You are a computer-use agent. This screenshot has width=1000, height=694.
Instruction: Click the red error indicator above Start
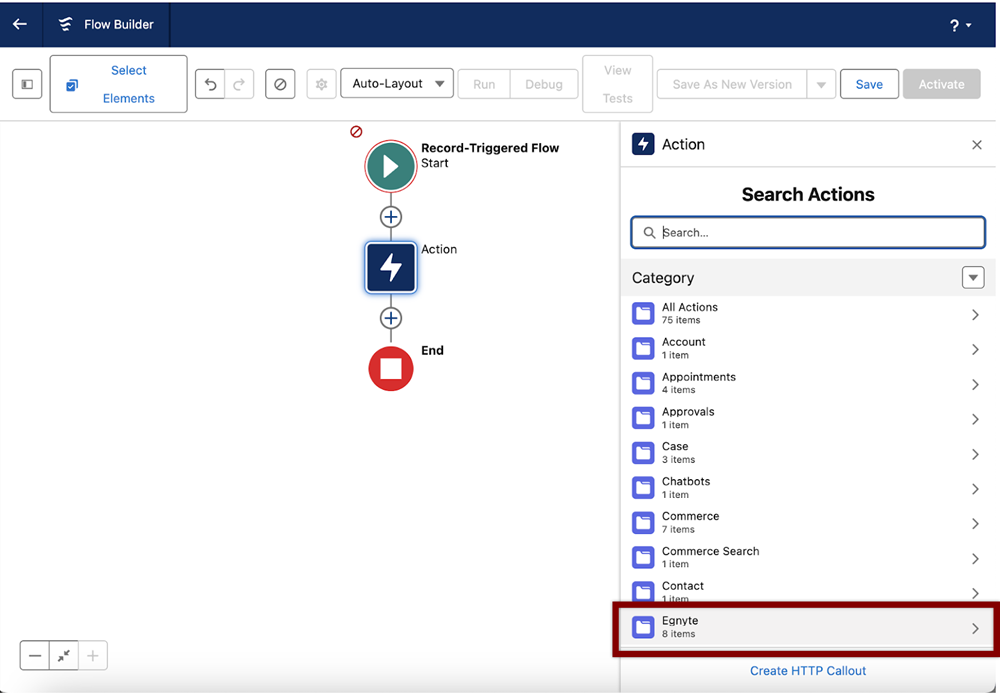point(357,131)
